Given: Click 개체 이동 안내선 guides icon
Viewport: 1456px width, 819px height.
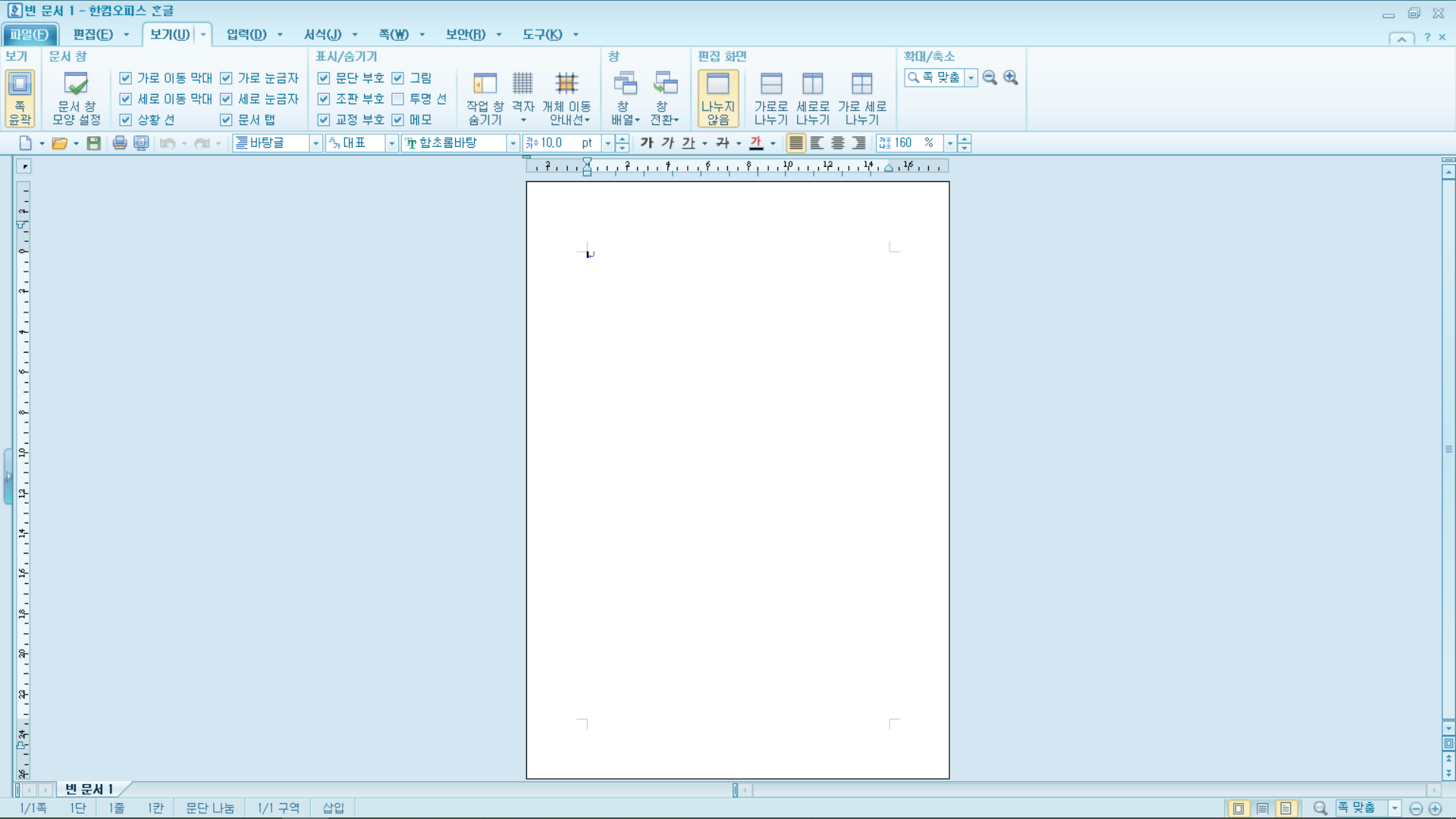Looking at the screenshot, I should (566, 98).
